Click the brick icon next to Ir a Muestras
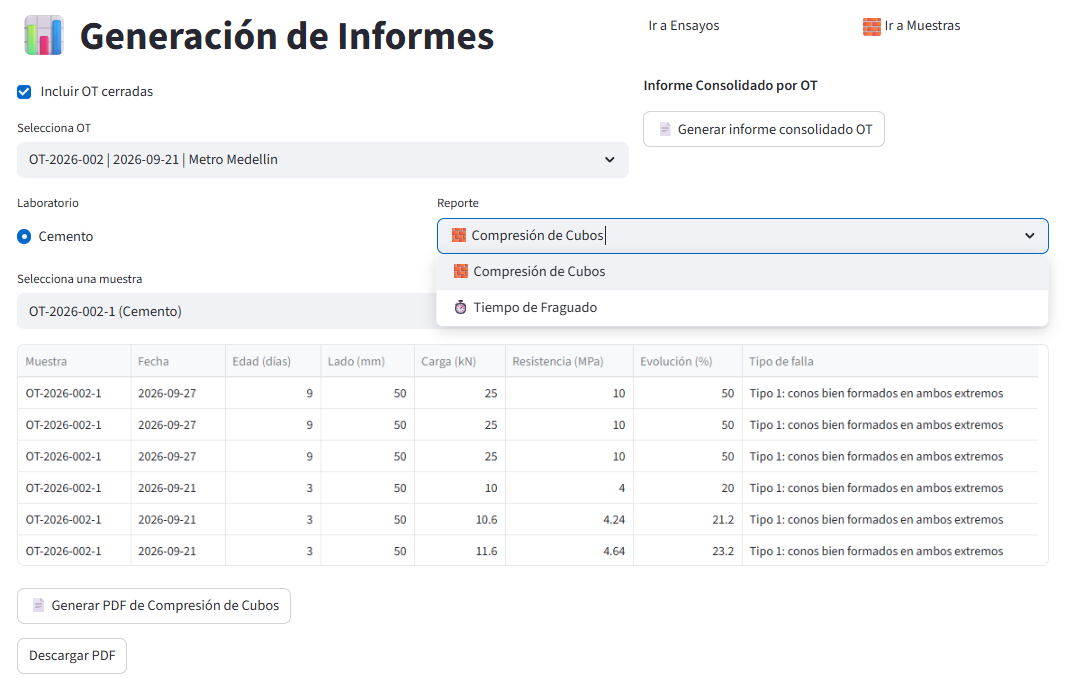This screenshot has height=687, width=1079. click(x=871, y=26)
